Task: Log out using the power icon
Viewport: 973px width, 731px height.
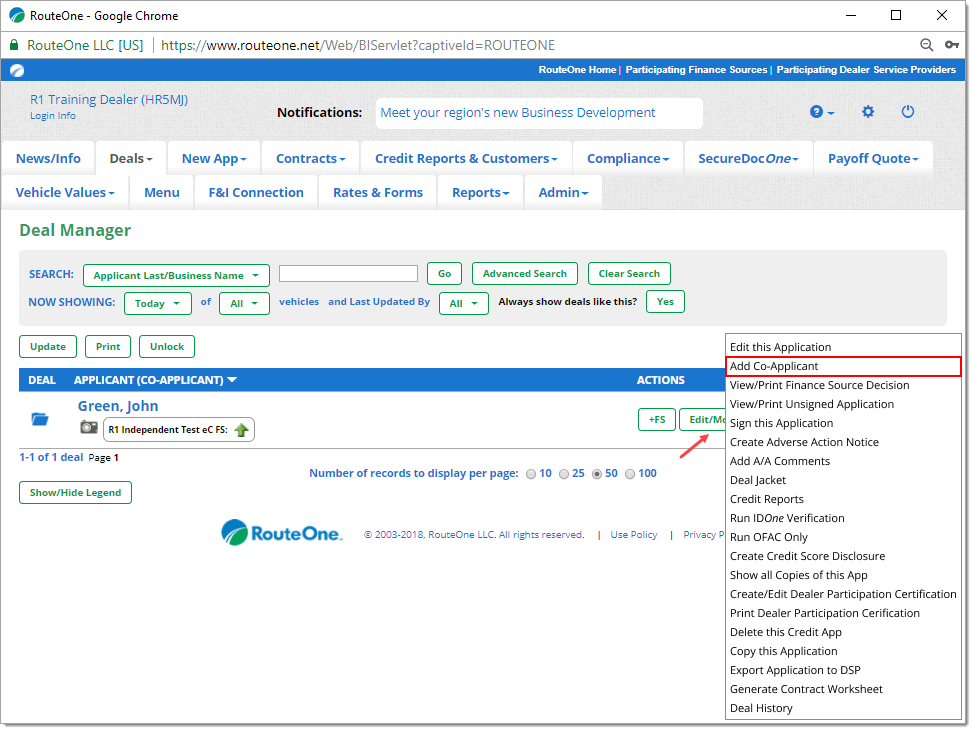Action: pos(907,112)
